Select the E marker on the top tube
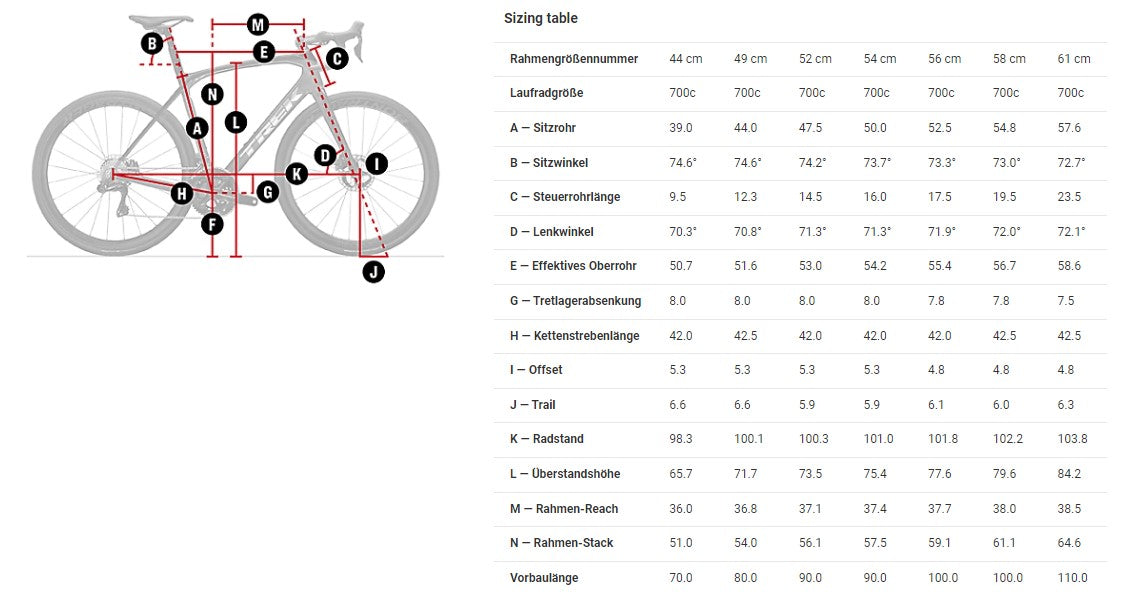1143x599 pixels. click(x=264, y=52)
